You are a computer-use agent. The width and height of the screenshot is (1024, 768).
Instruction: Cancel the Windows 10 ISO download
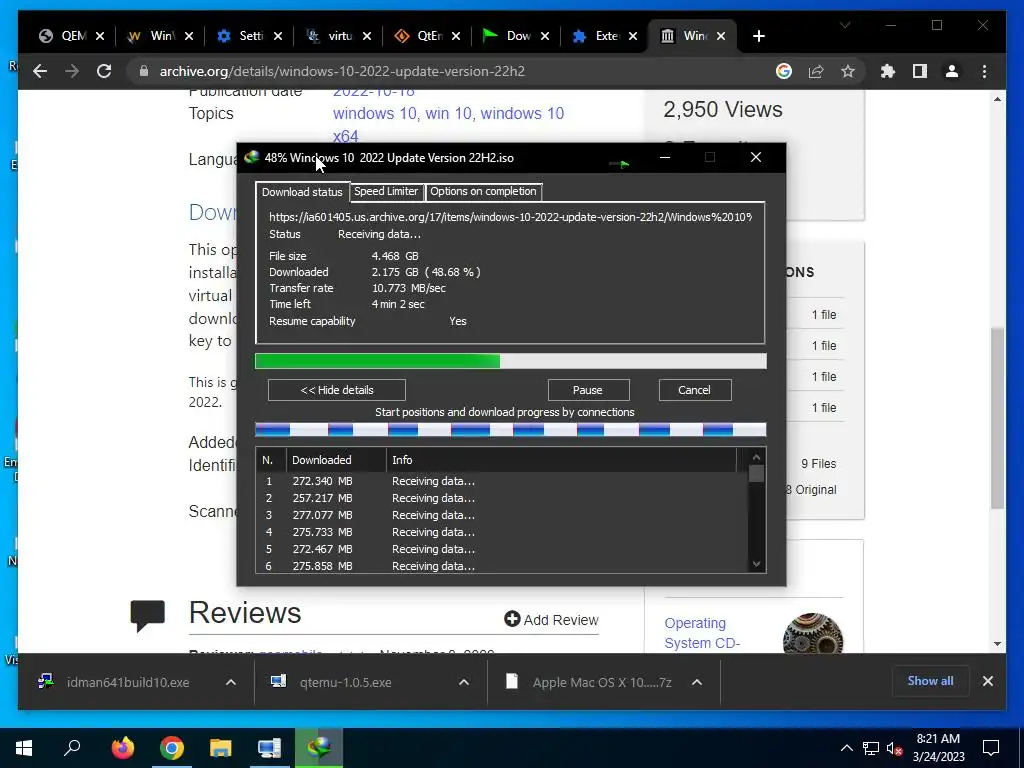[694, 390]
